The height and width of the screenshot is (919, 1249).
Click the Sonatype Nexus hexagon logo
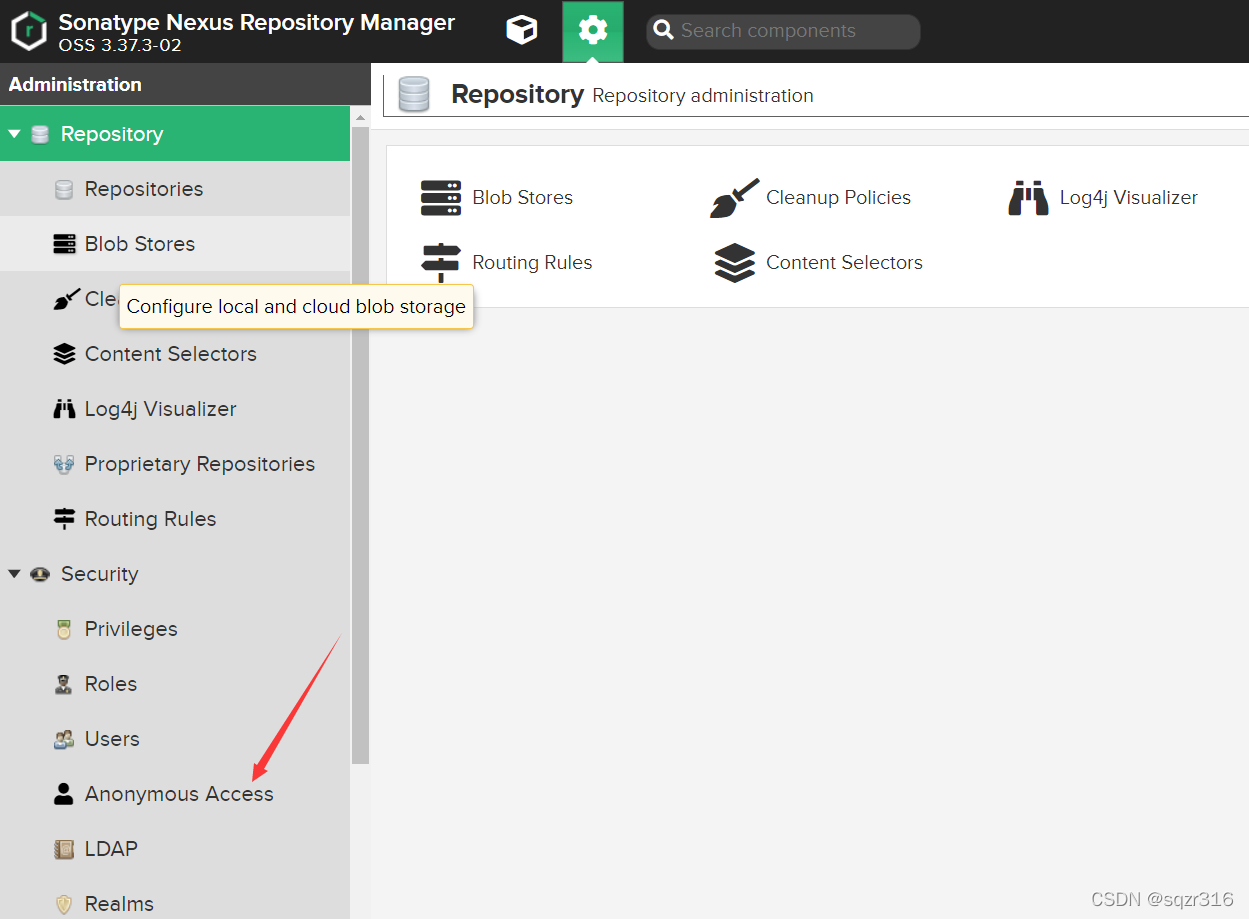[x=29, y=31]
